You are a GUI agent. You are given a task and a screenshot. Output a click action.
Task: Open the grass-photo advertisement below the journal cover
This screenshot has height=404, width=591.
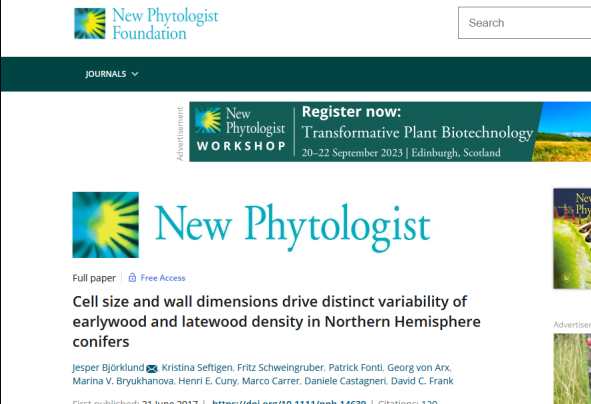[x=572, y=369]
